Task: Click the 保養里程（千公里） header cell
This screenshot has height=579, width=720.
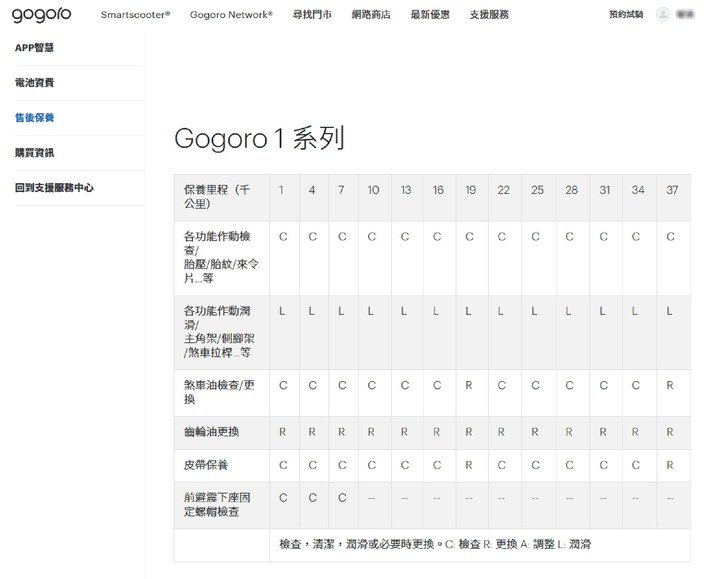Action: point(222,197)
